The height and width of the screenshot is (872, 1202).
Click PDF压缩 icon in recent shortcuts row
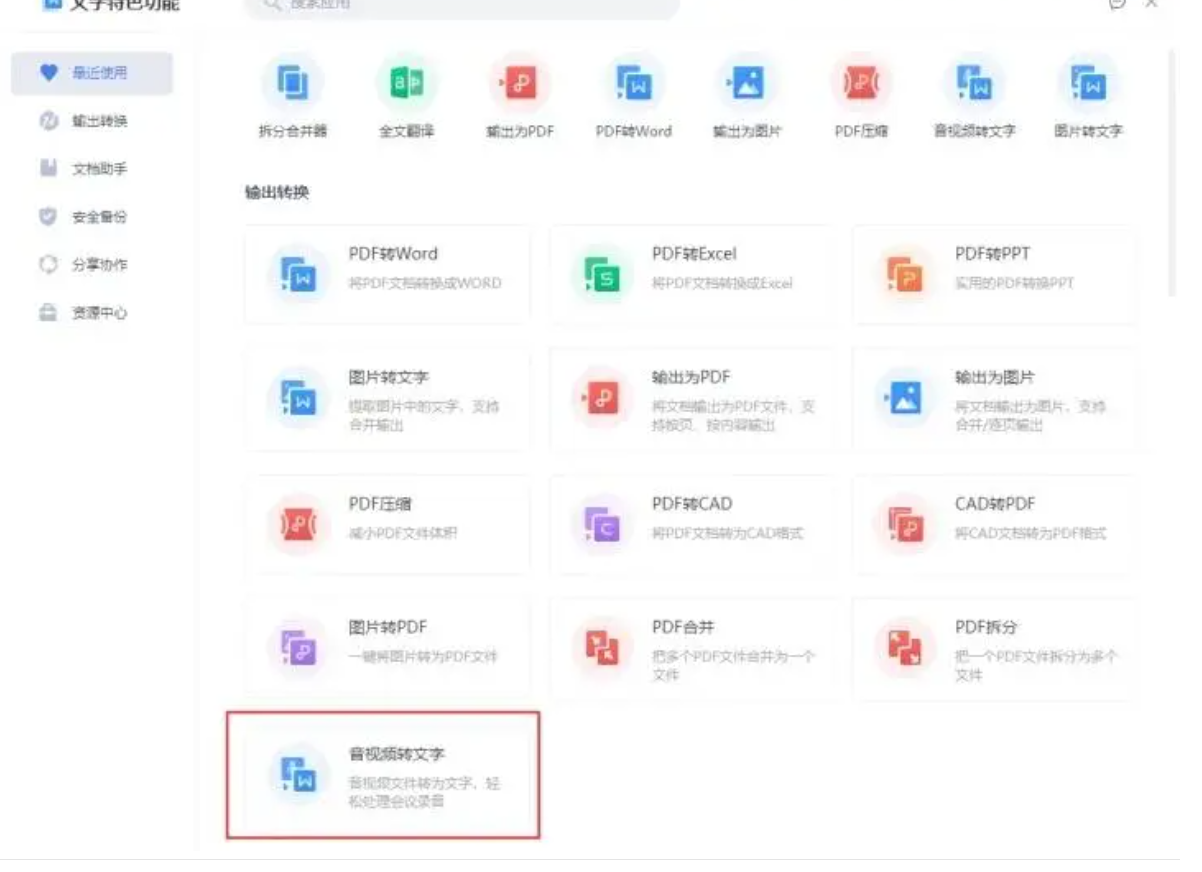[861, 83]
